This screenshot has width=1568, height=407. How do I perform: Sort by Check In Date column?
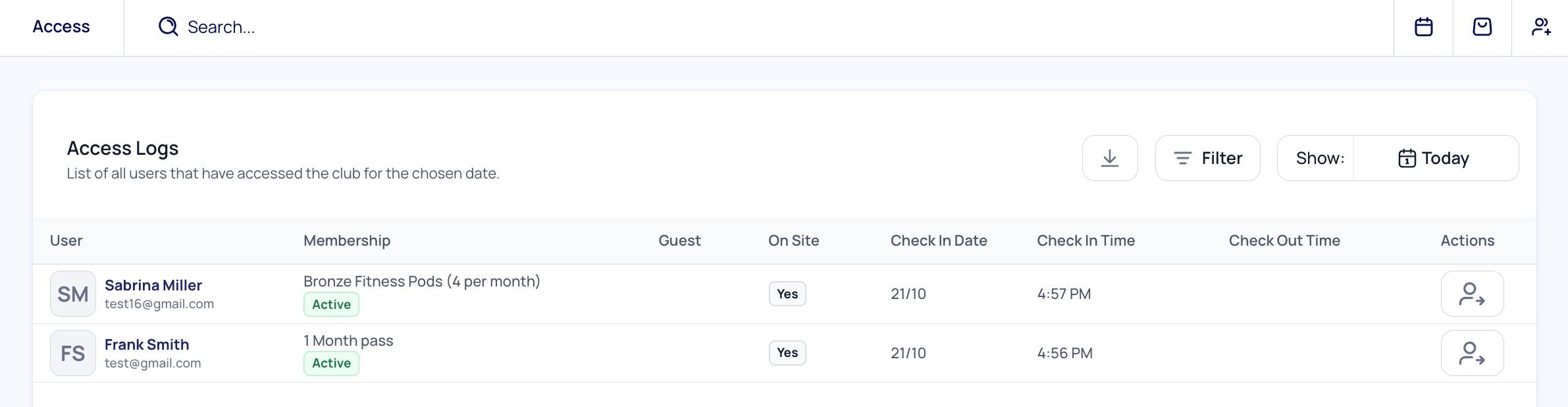tap(939, 240)
